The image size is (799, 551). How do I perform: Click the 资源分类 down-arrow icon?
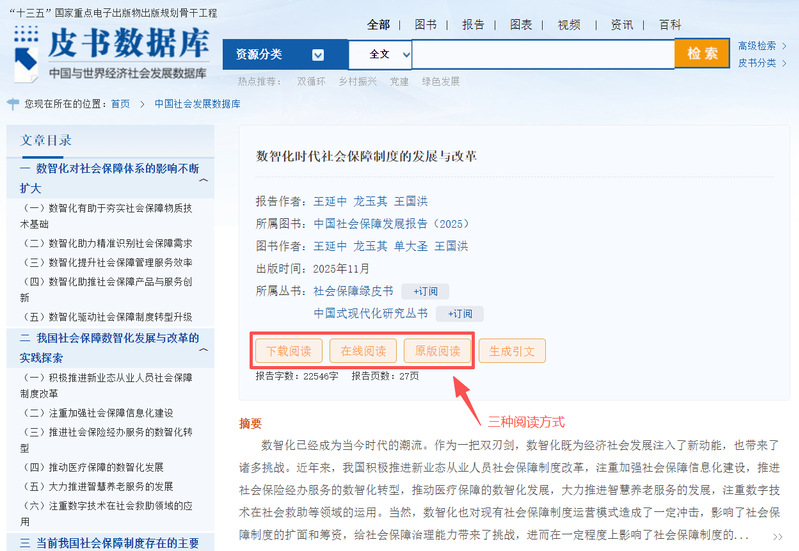pos(318,55)
